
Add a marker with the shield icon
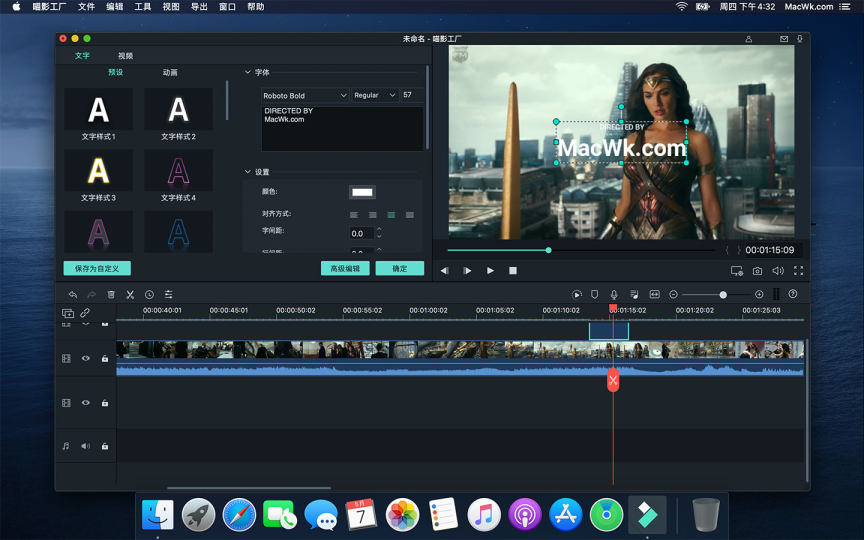pyautogui.click(x=595, y=295)
